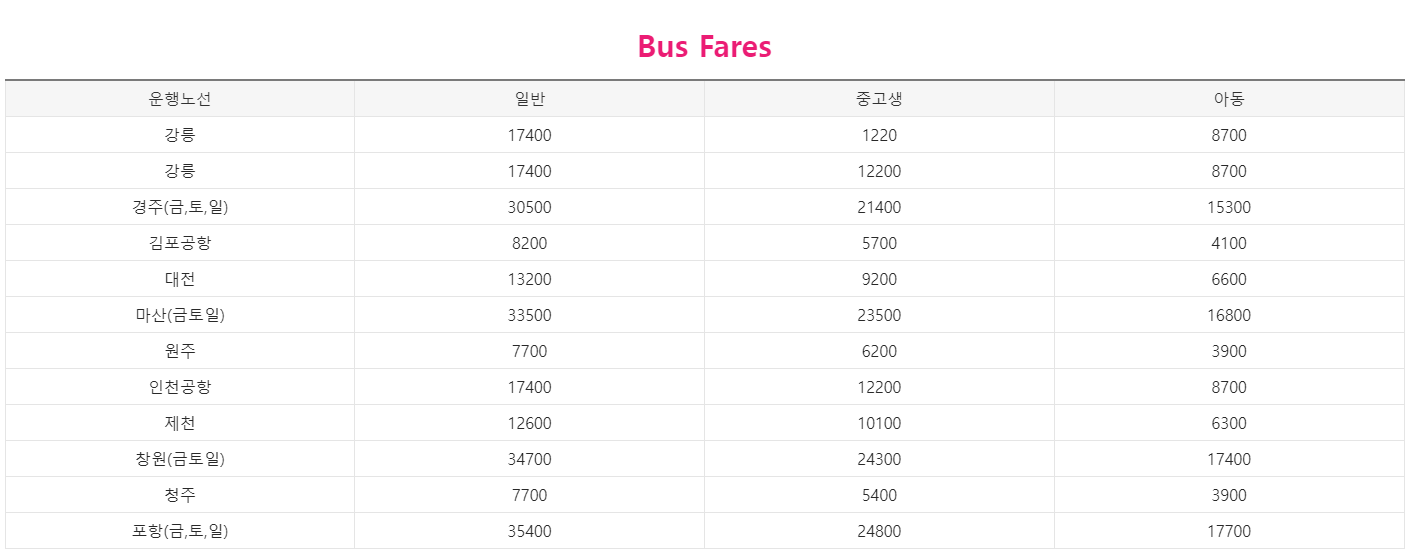Click the 마산(금토일) route cell
The height and width of the screenshot is (556, 1412).
point(180,315)
